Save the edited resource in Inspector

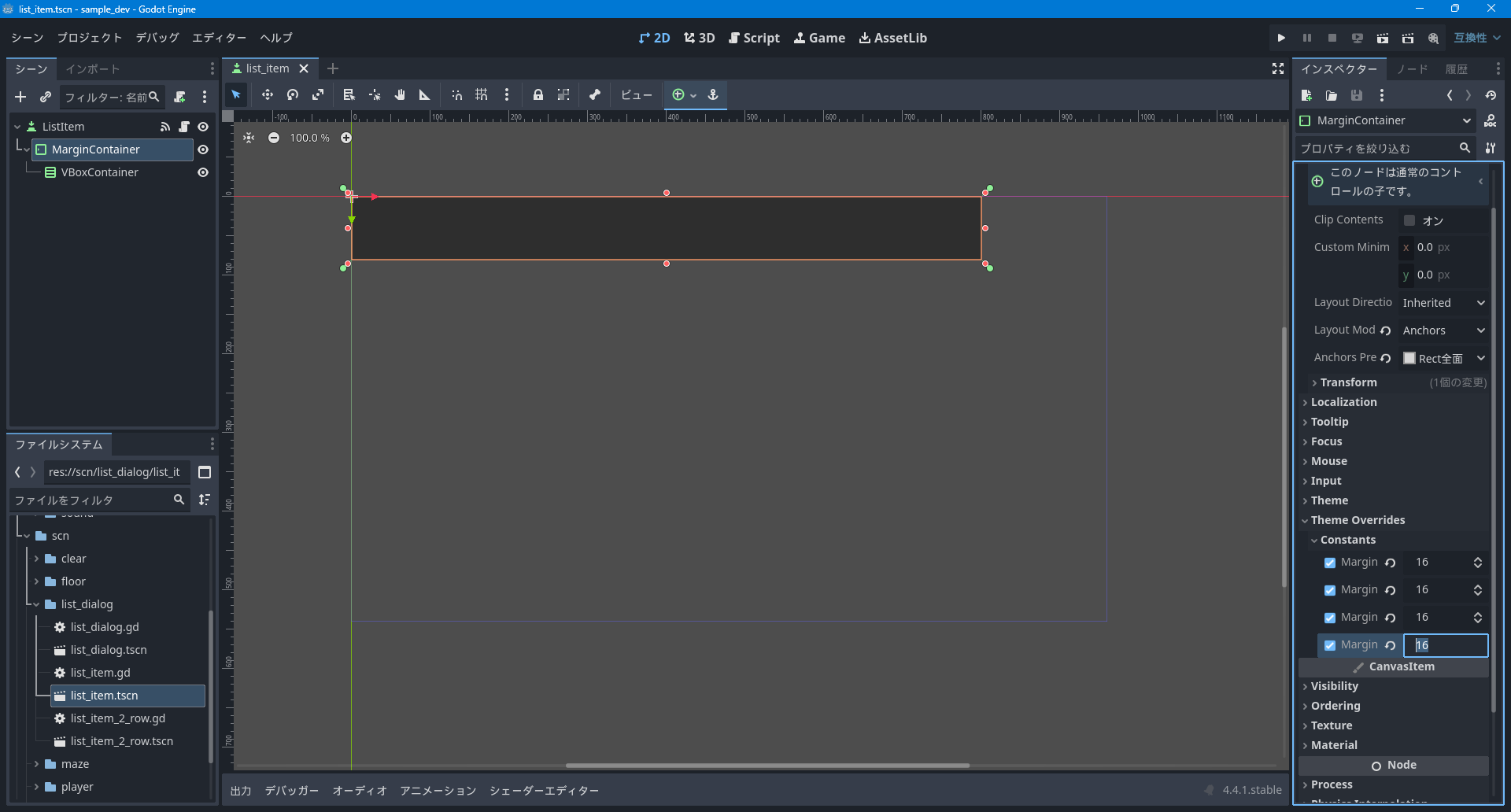tap(1357, 95)
